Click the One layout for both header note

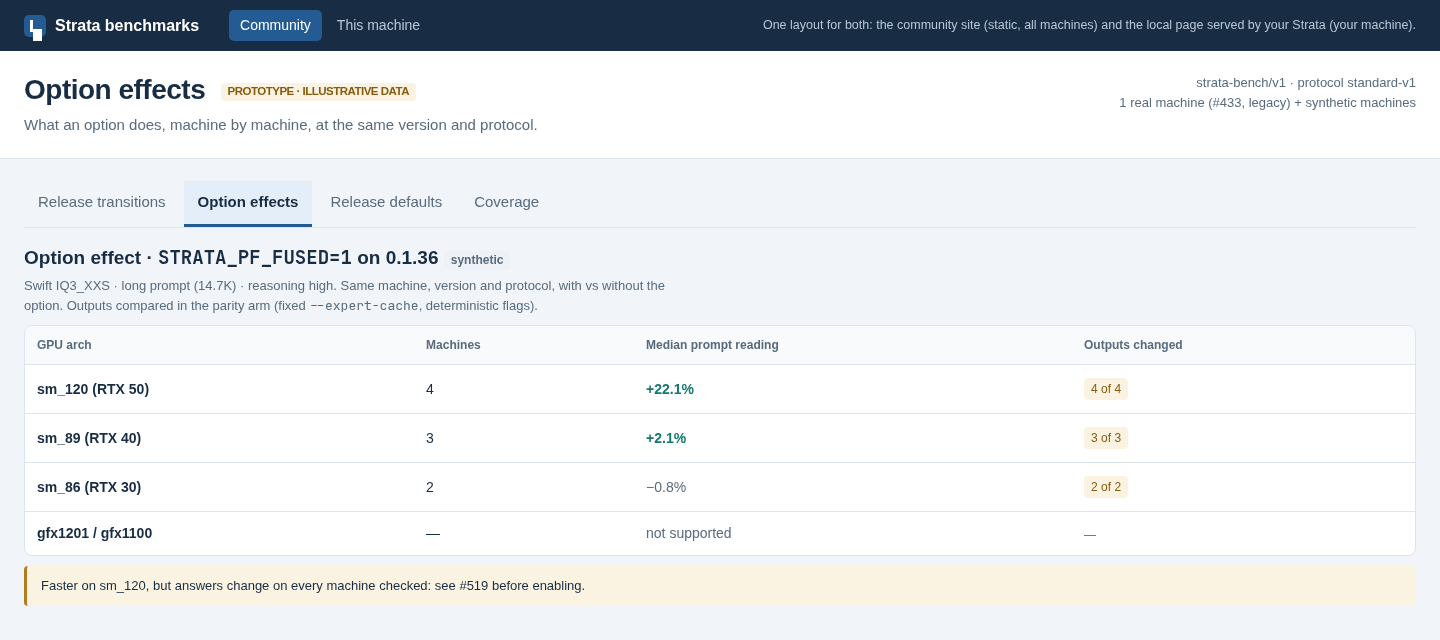click(1089, 25)
